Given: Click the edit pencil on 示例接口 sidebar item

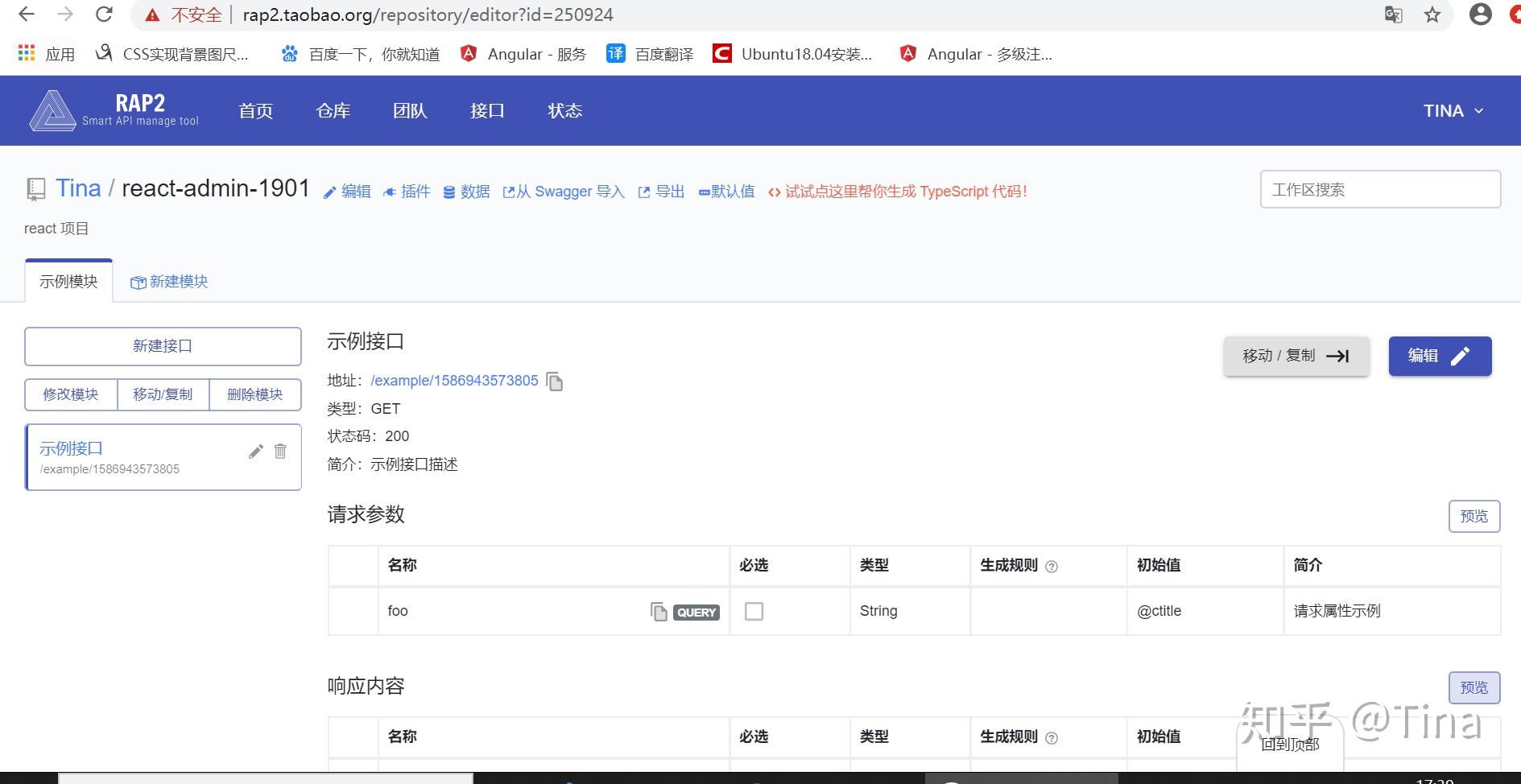Looking at the screenshot, I should pyautogui.click(x=256, y=452).
